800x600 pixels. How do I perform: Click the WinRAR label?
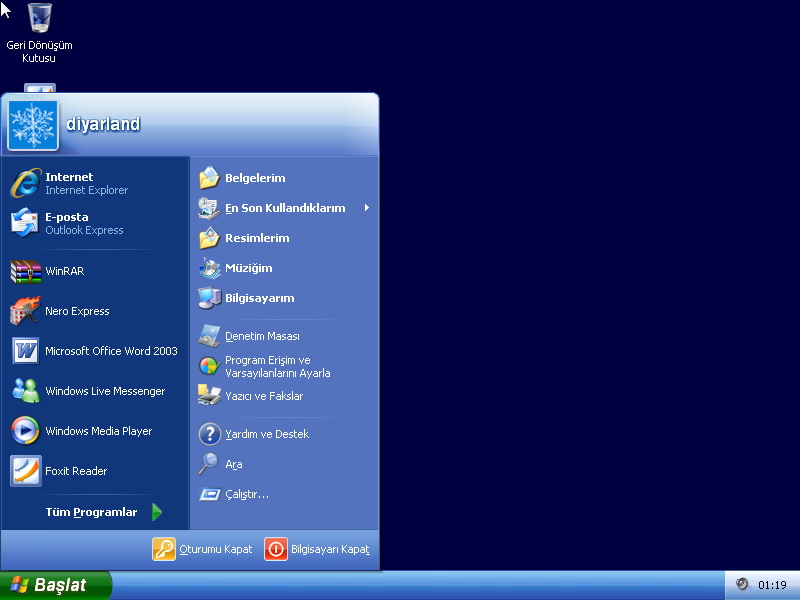point(64,271)
